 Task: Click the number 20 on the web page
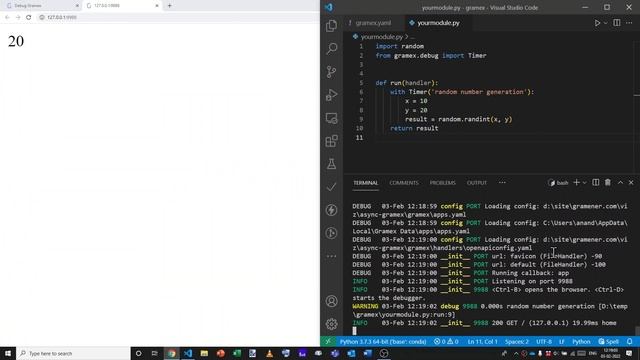[16, 41]
